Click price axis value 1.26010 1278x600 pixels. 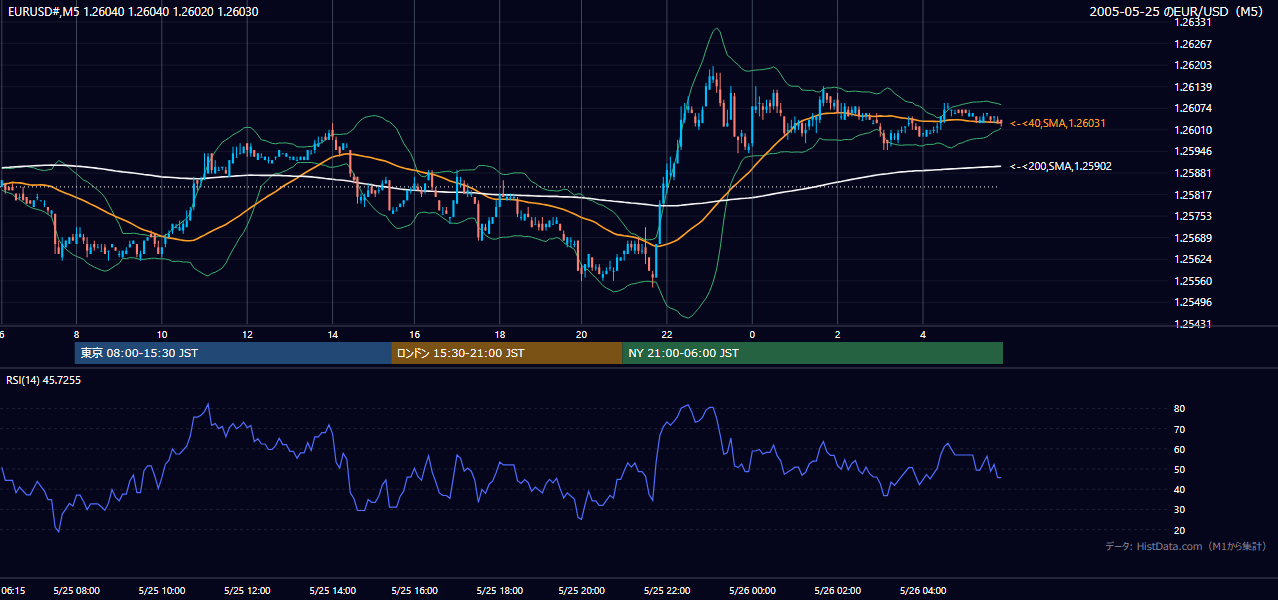pos(1192,130)
